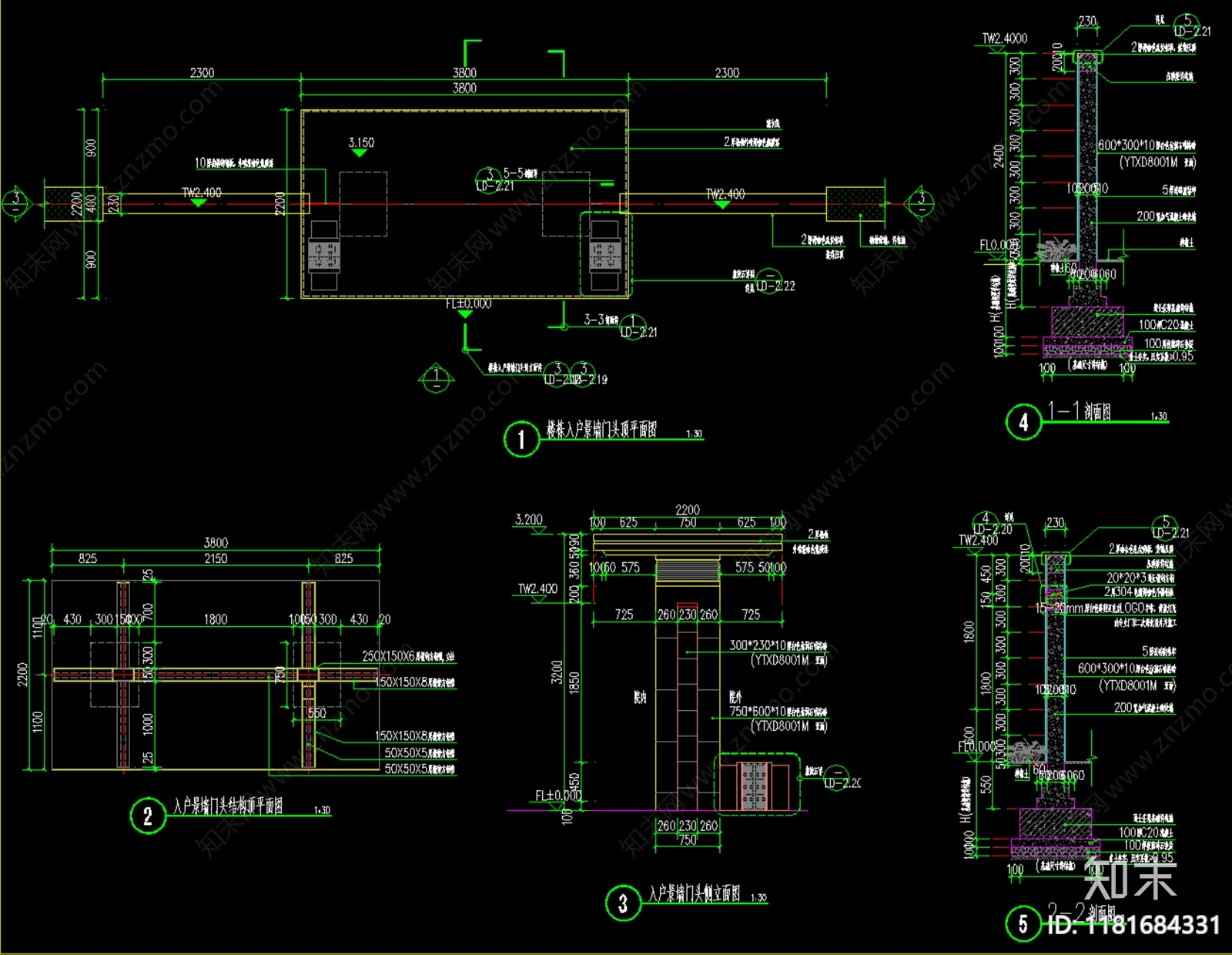Click the 2-2 剖面图 section title

coord(1081,913)
